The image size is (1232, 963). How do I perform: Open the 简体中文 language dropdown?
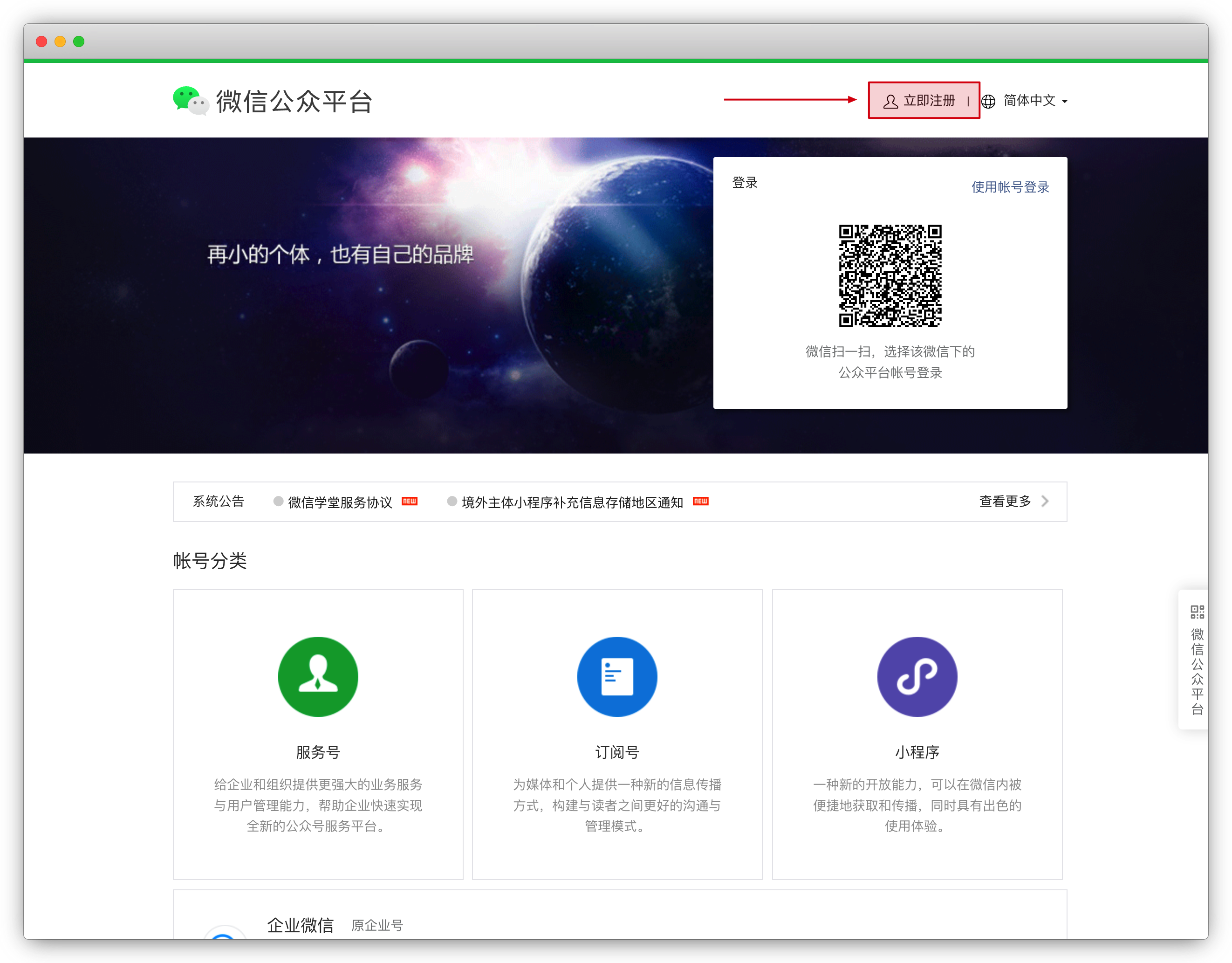[1029, 101]
